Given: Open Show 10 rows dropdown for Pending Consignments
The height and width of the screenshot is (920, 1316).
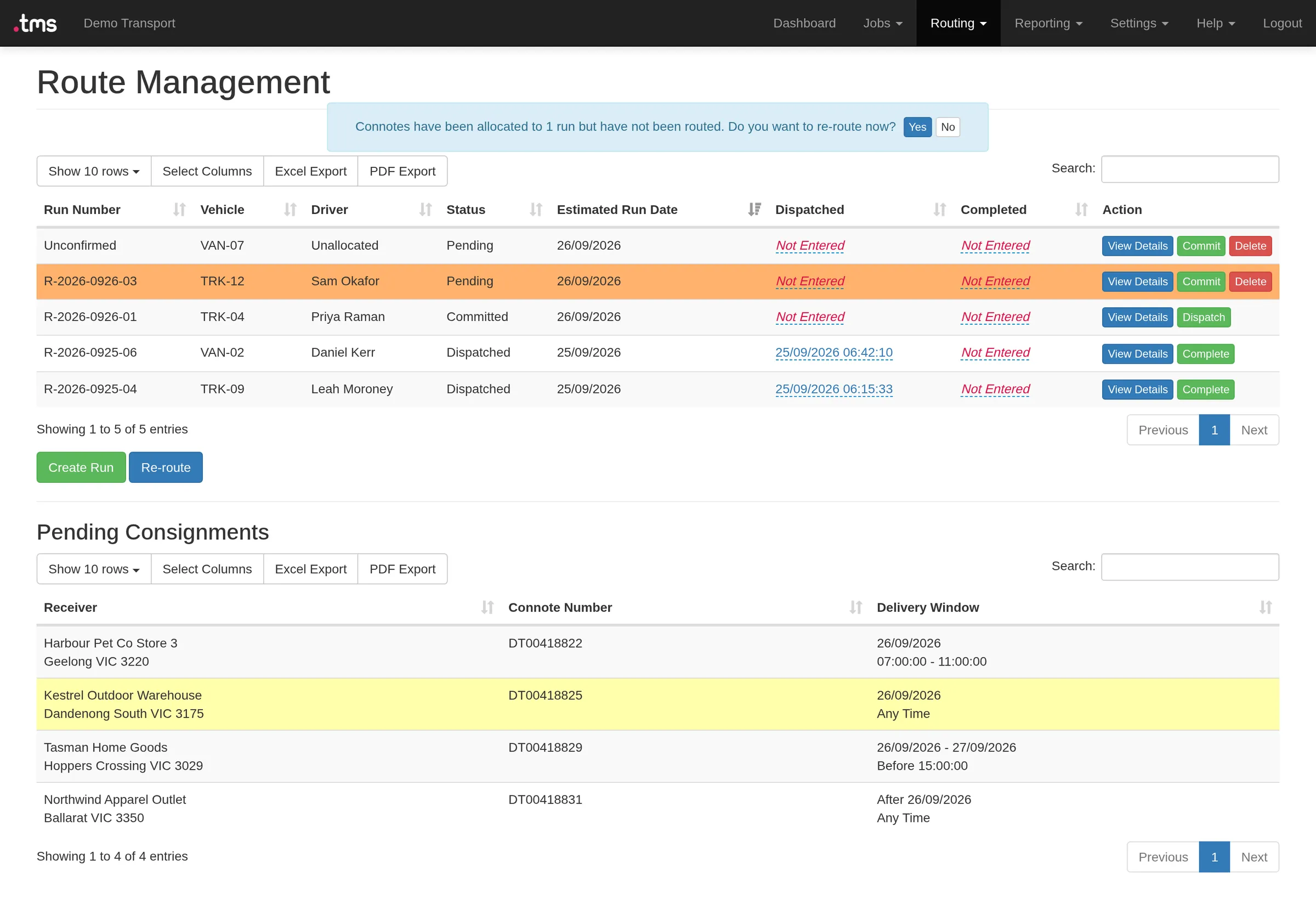Looking at the screenshot, I should pyautogui.click(x=94, y=569).
